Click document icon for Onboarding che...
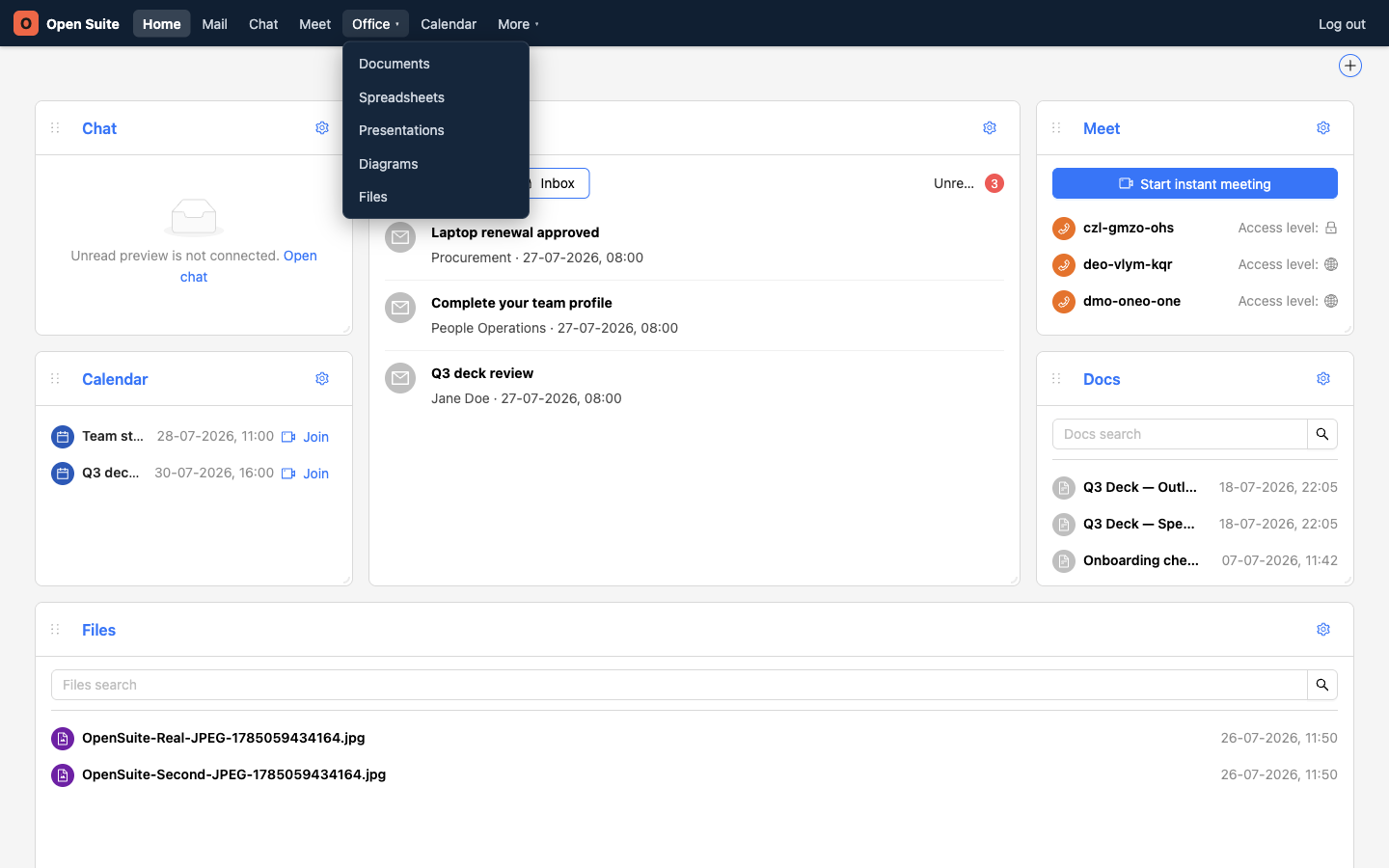1389x868 pixels. pos(1064,561)
